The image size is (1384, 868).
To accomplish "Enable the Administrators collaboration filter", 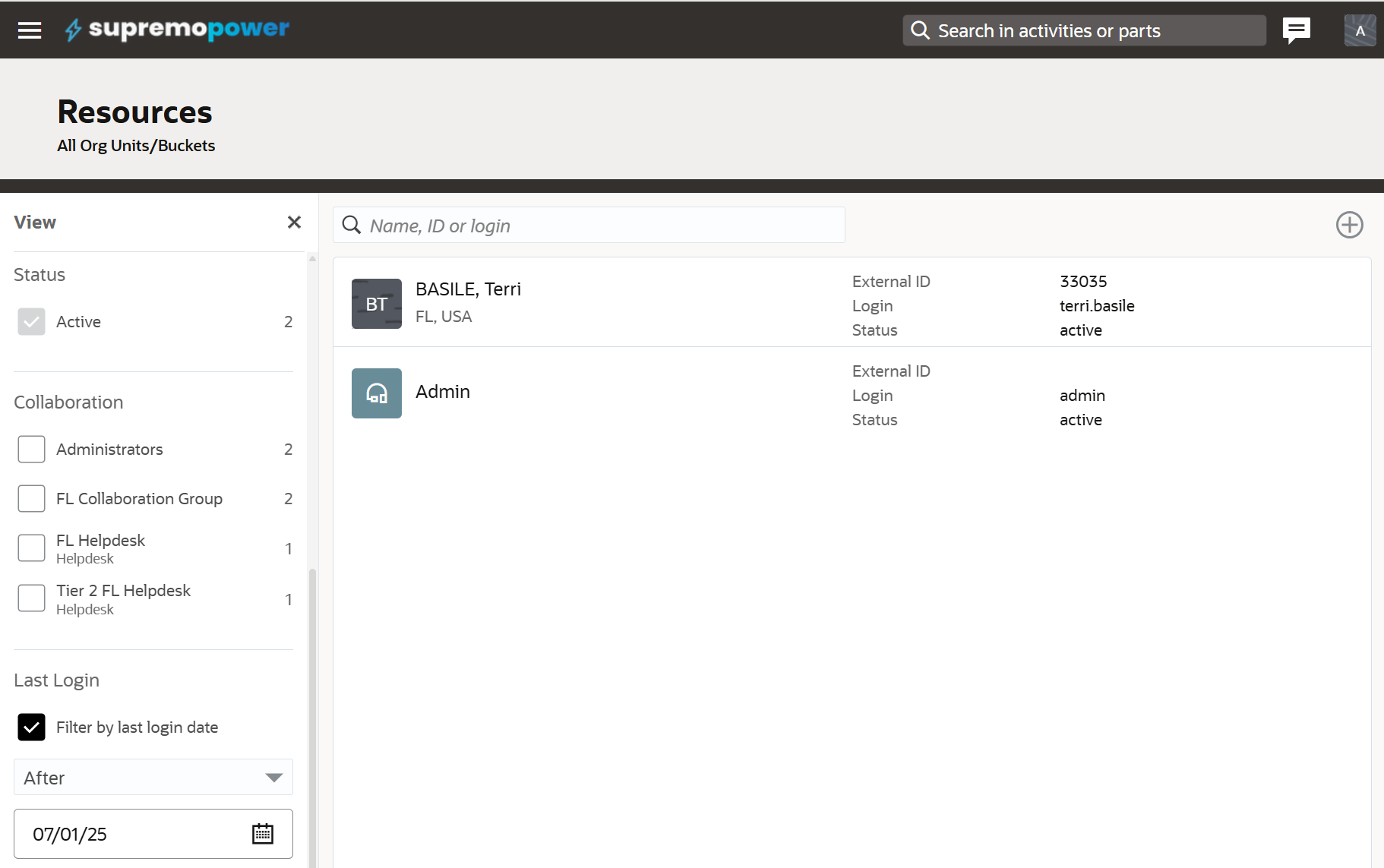I will pyautogui.click(x=31, y=449).
